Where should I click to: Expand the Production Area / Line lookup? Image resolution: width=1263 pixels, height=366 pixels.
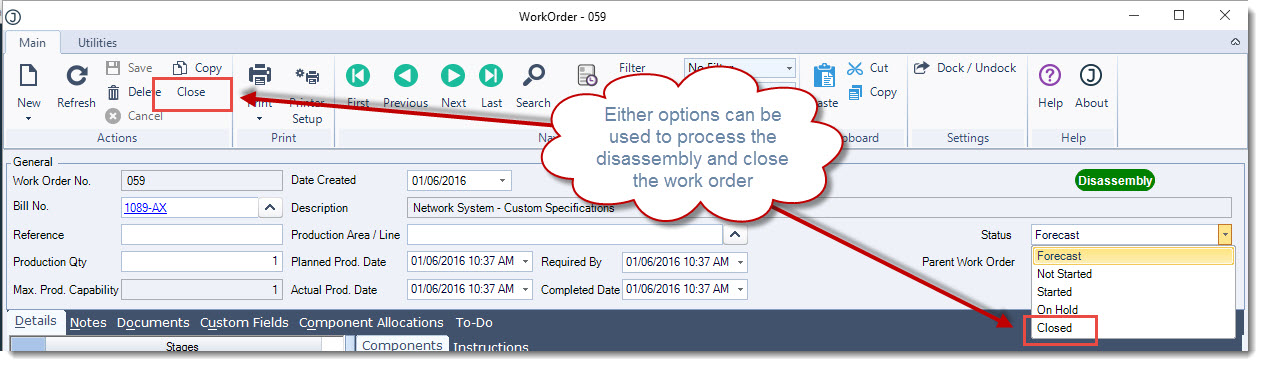(735, 235)
